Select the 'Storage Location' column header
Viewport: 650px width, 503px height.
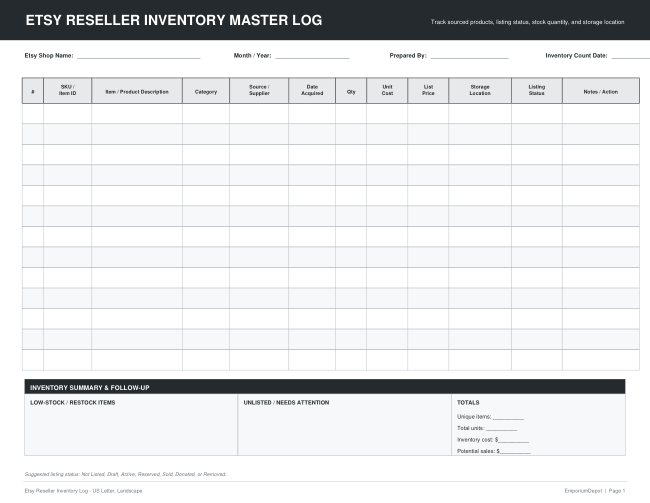pos(480,90)
